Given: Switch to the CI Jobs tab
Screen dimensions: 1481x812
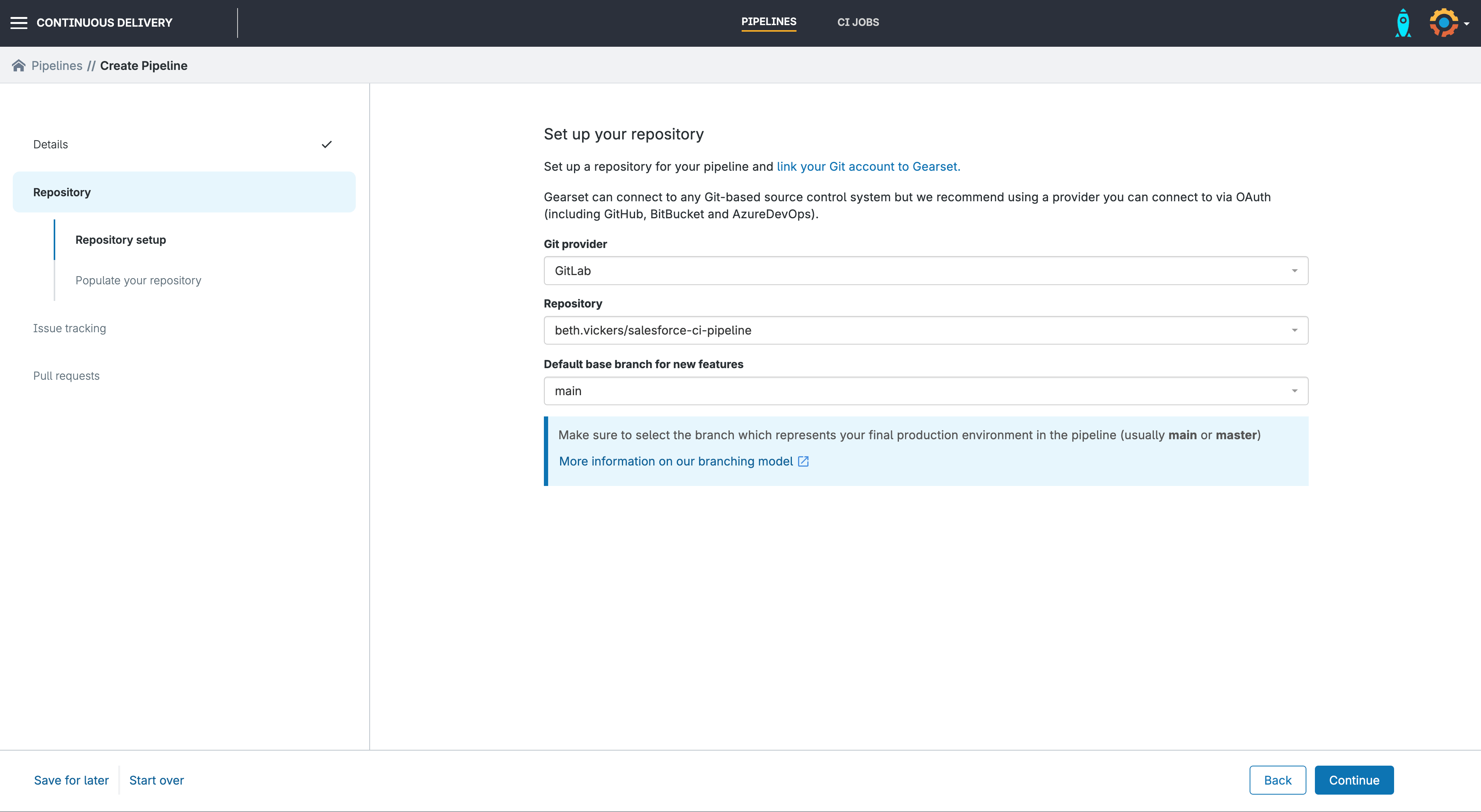Looking at the screenshot, I should (x=858, y=22).
